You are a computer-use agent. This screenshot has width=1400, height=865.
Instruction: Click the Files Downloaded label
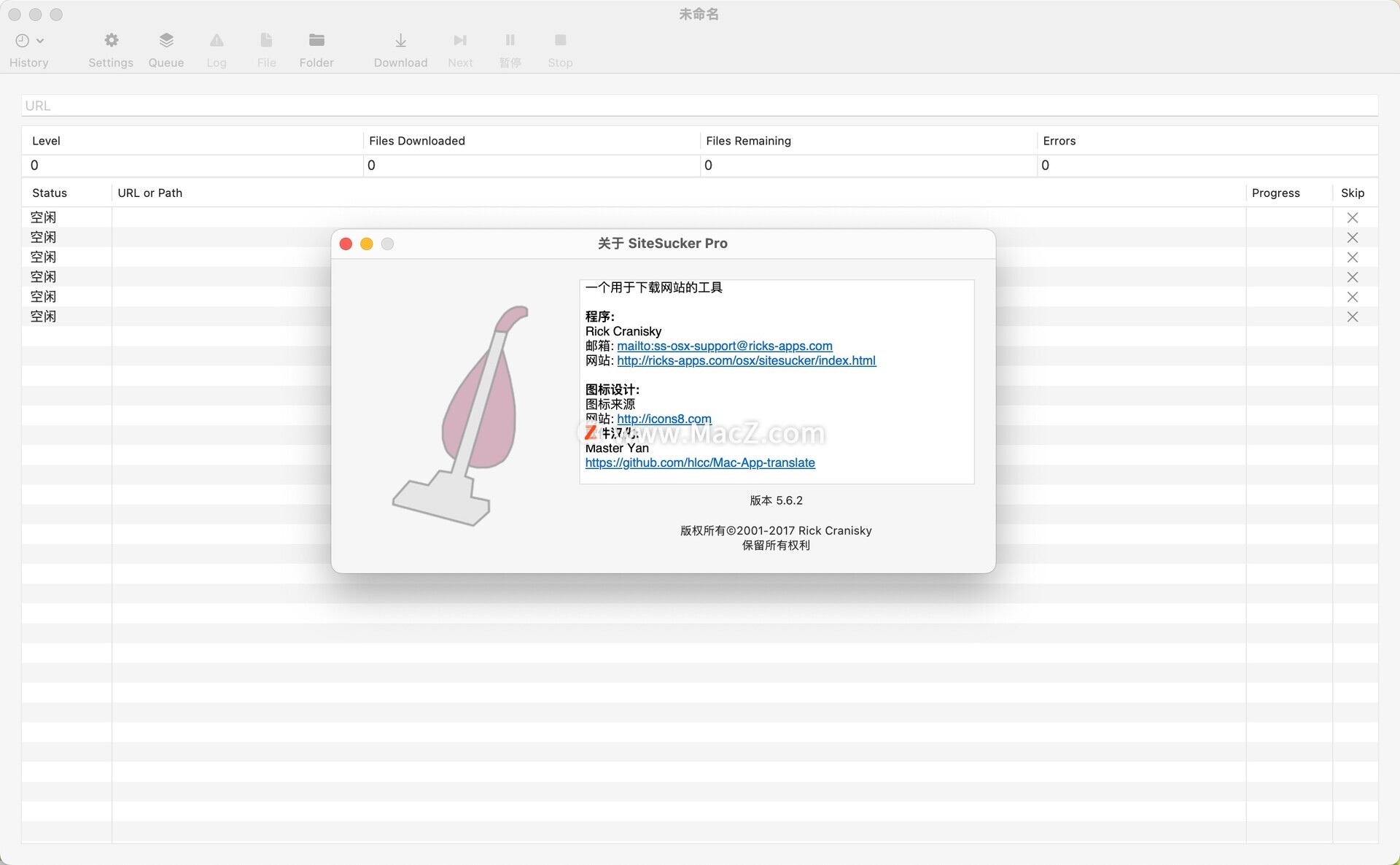tap(417, 141)
